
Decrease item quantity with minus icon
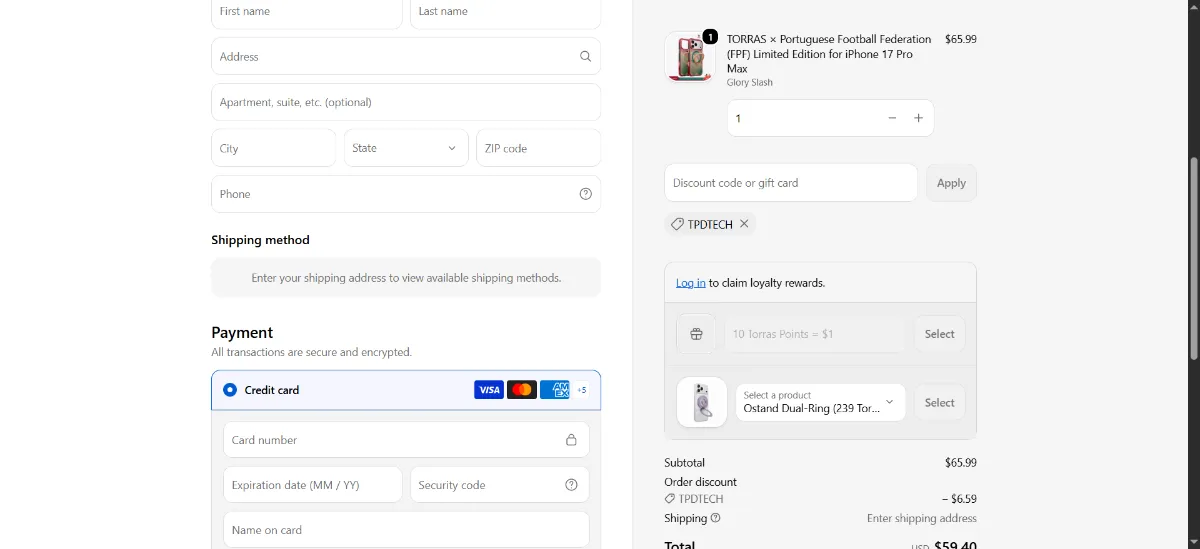892,118
